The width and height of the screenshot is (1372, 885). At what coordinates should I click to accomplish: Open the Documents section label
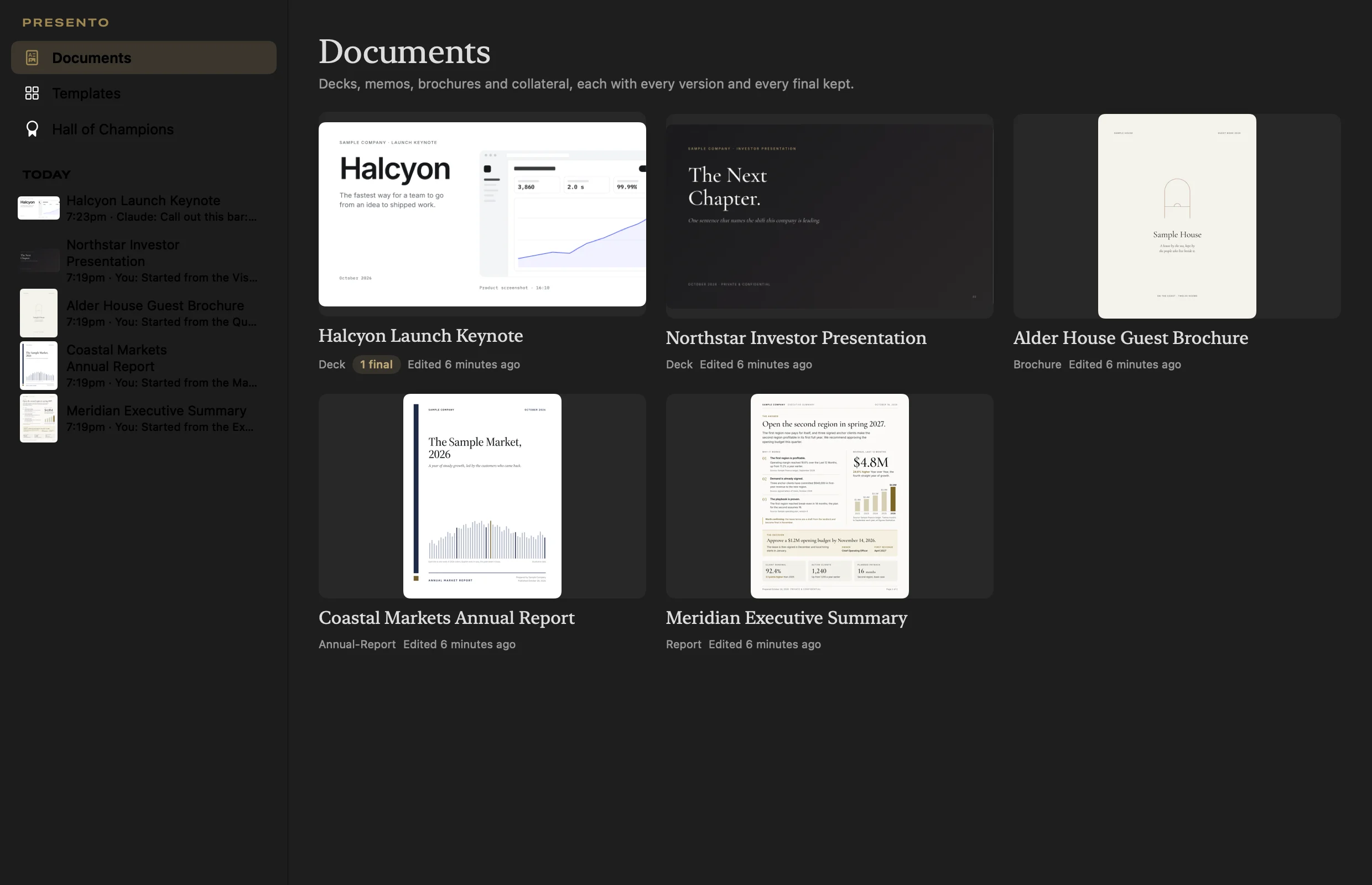pos(91,58)
